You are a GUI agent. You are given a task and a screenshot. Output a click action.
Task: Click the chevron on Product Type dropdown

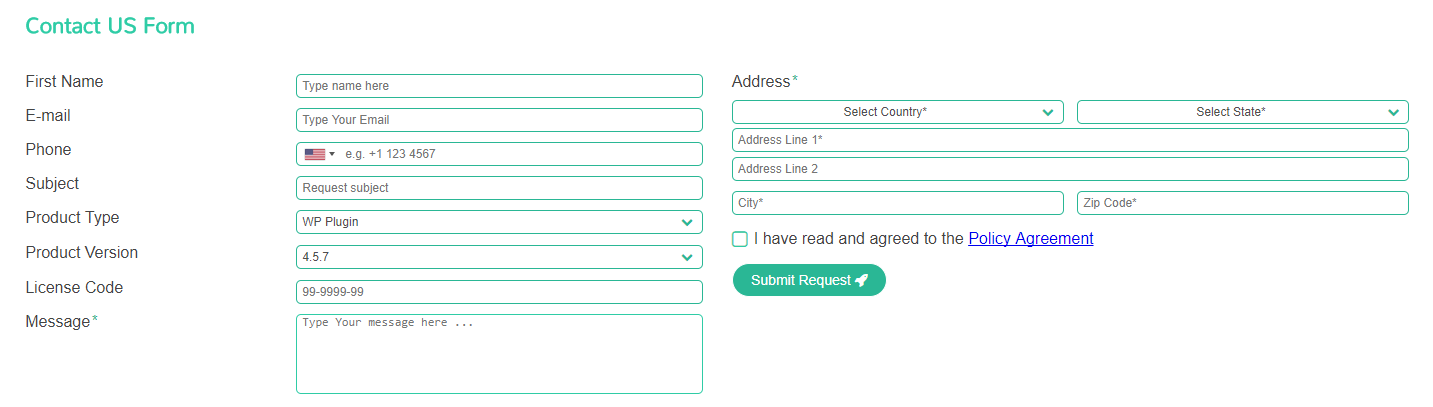(x=687, y=222)
